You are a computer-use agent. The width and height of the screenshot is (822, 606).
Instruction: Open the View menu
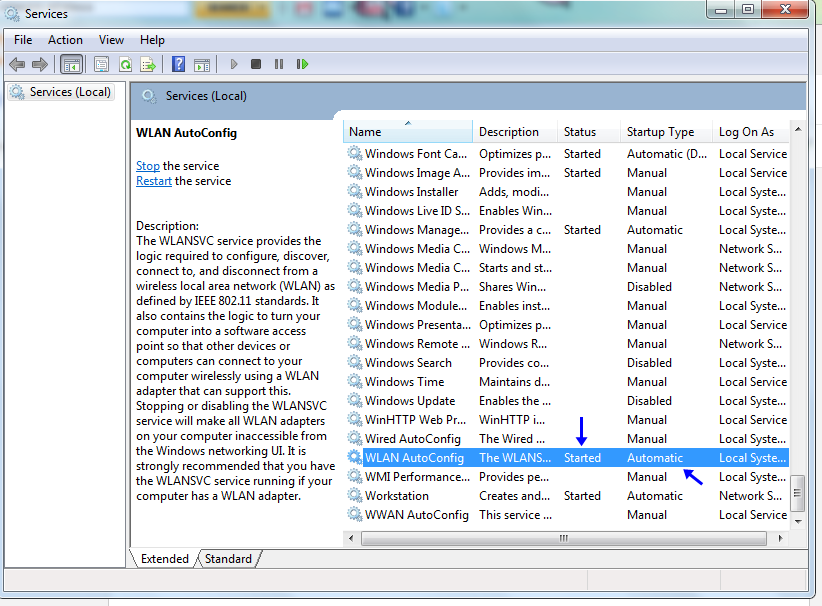111,40
